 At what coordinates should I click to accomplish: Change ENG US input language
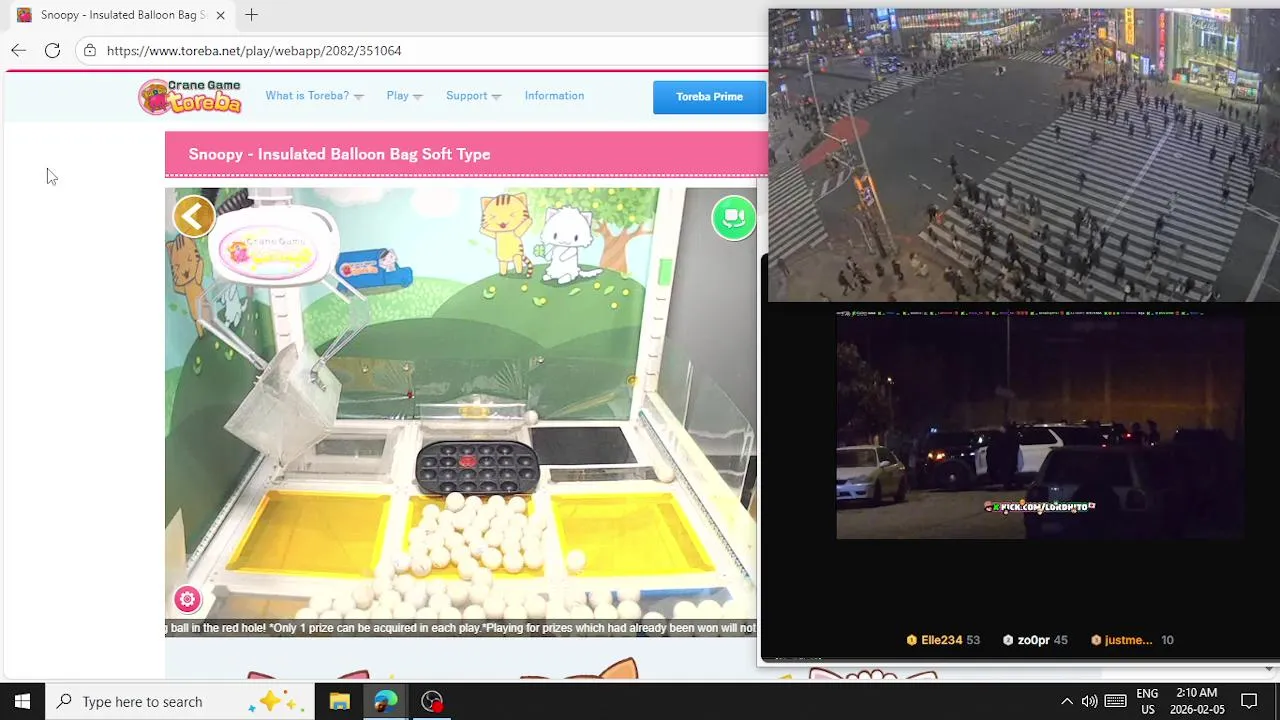(x=1147, y=701)
